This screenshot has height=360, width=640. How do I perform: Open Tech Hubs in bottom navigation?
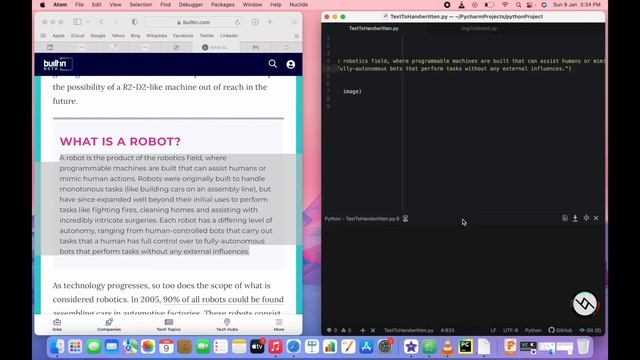[227, 325]
